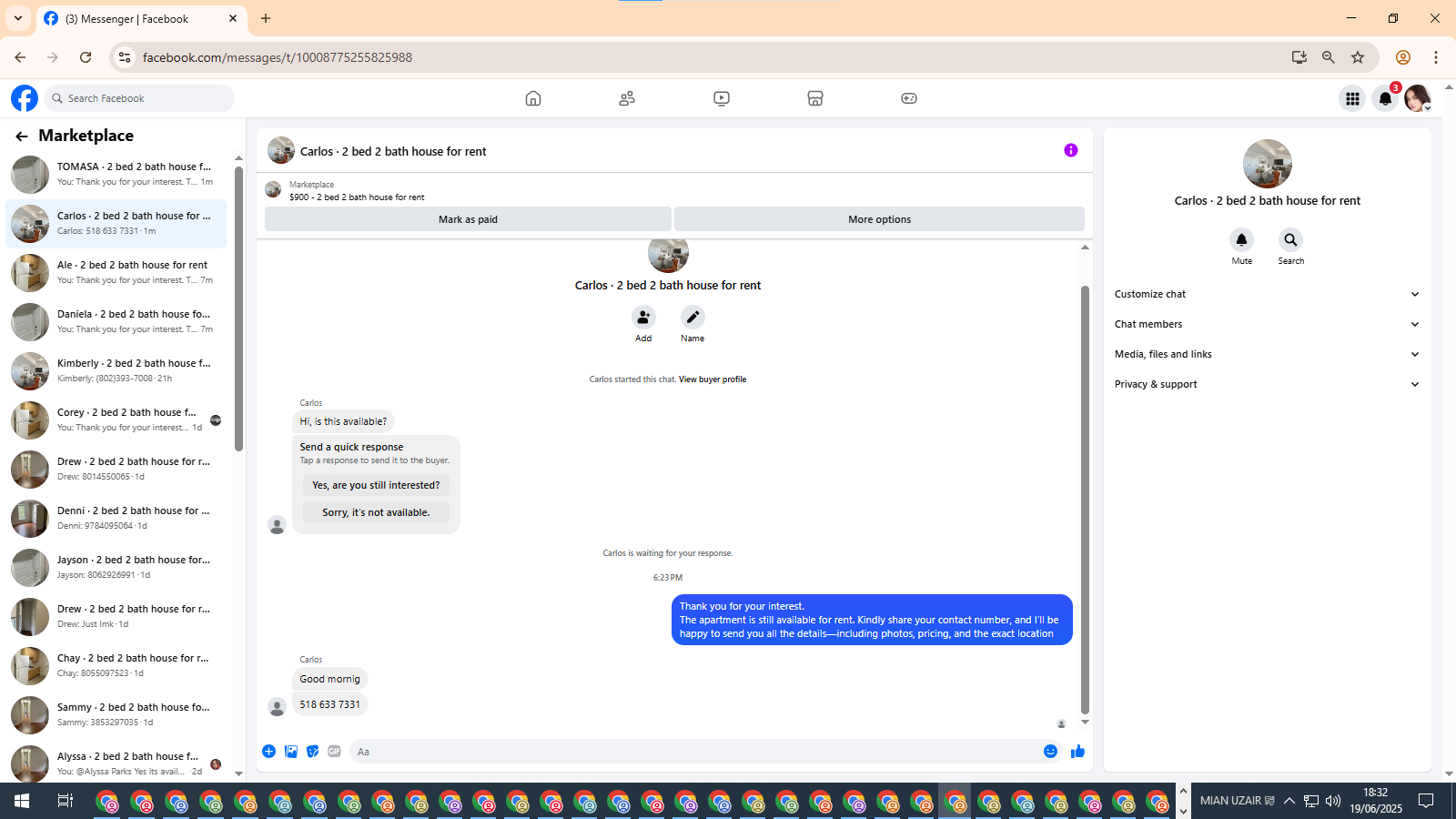Expand the Customize chat section
This screenshot has height=819, width=1456.
1267,294
